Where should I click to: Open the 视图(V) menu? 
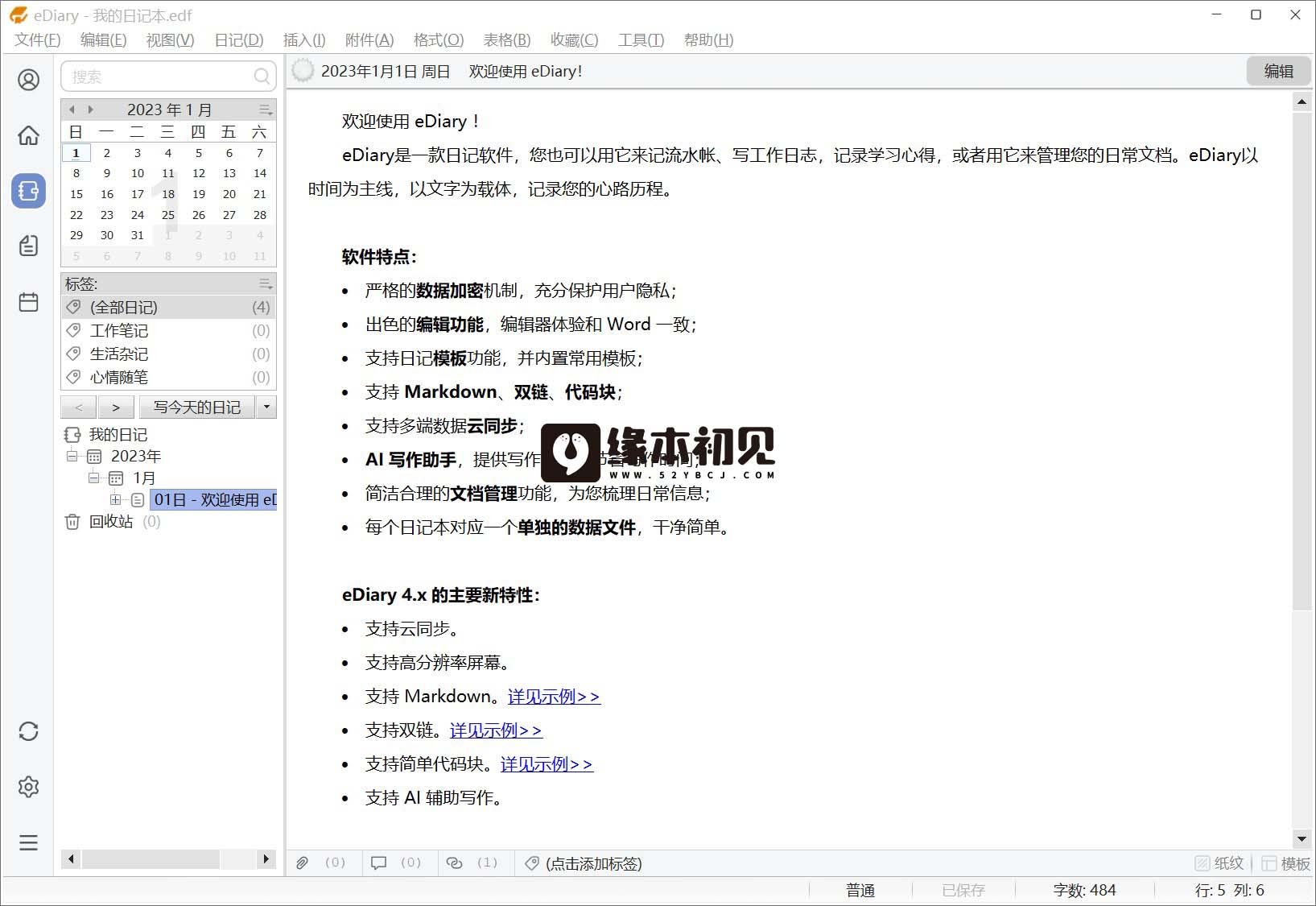click(x=170, y=39)
